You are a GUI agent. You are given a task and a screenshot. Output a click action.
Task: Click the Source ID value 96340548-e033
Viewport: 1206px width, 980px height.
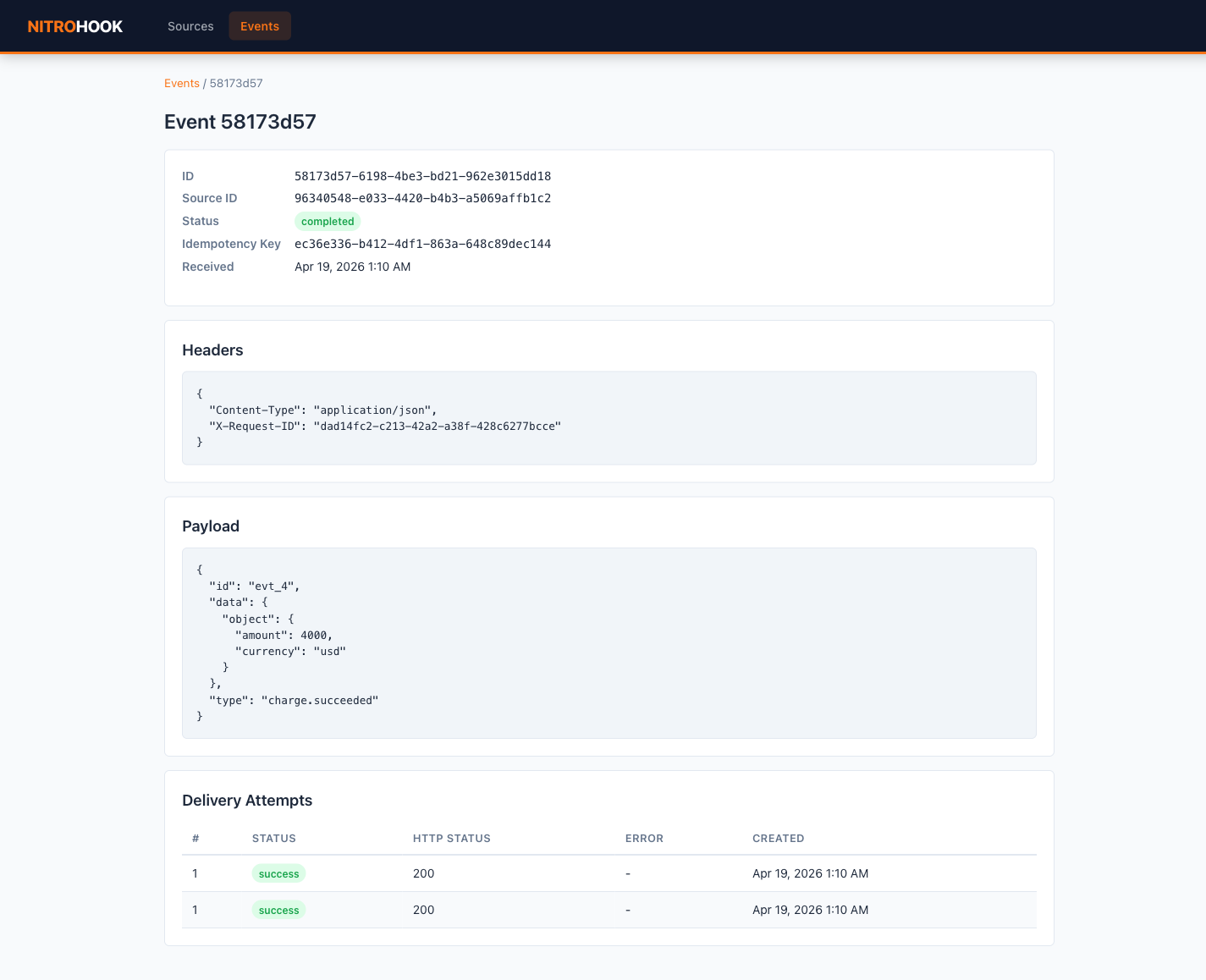click(422, 198)
